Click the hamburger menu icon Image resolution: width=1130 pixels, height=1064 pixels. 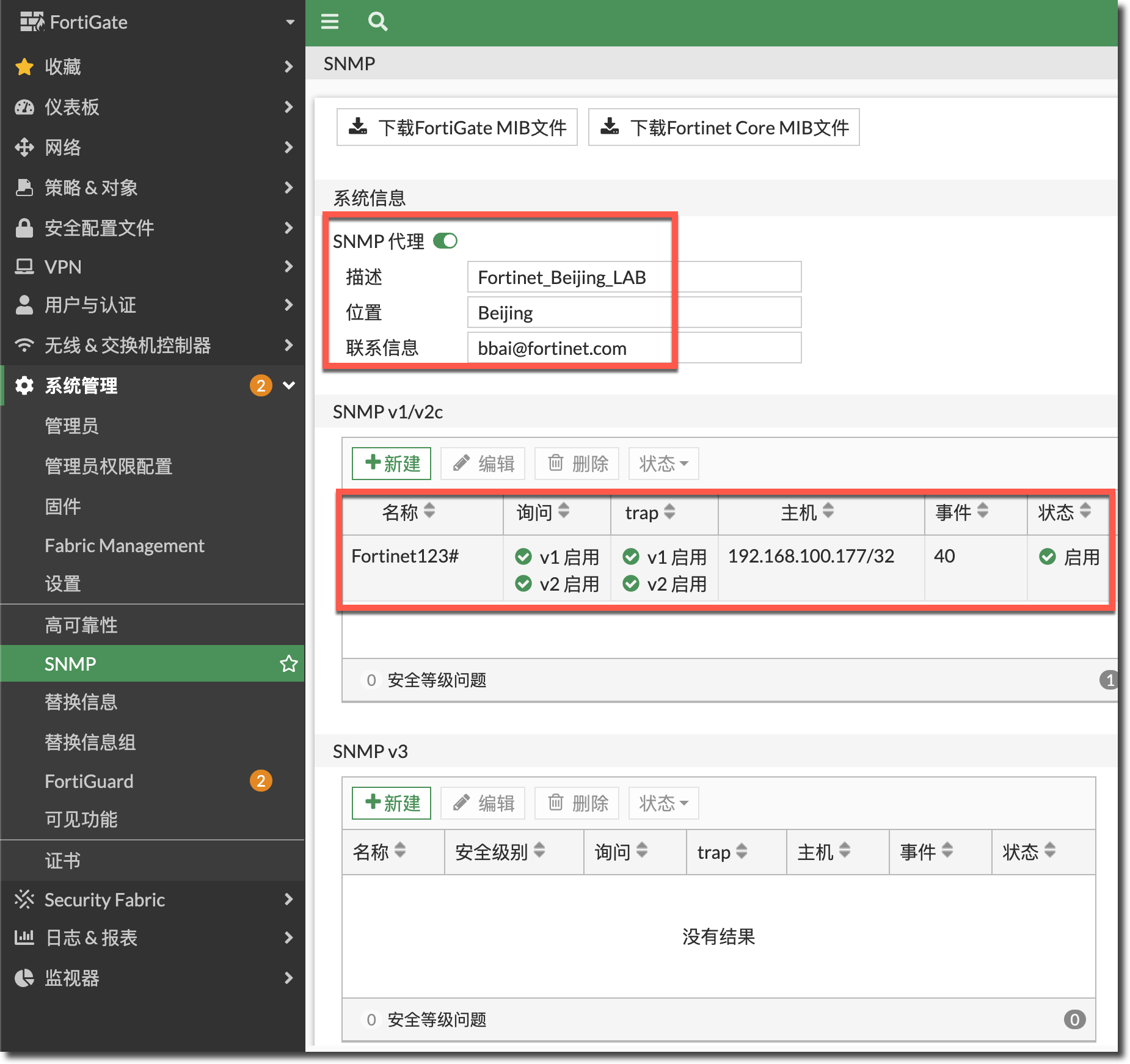click(x=330, y=22)
